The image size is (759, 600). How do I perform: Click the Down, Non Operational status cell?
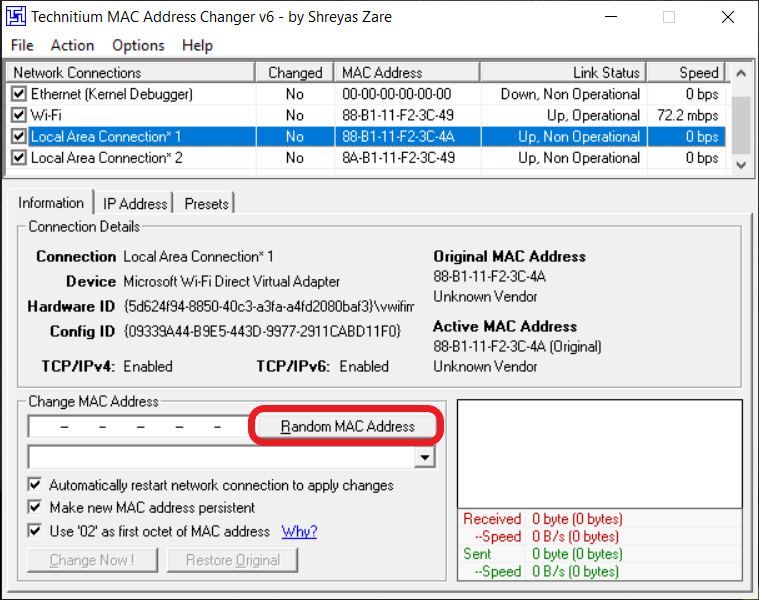(570, 94)
